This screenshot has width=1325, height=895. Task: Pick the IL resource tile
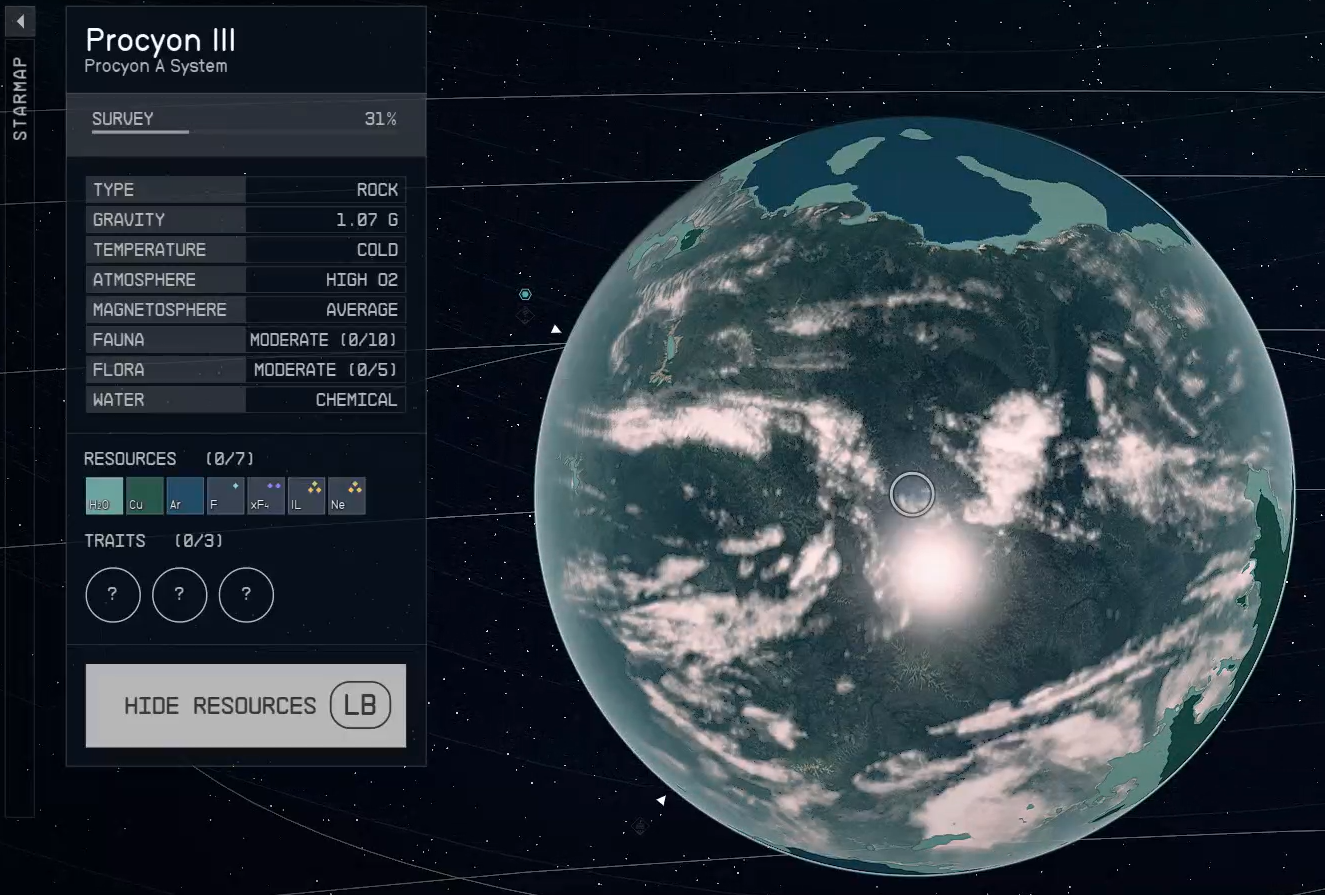306,496
